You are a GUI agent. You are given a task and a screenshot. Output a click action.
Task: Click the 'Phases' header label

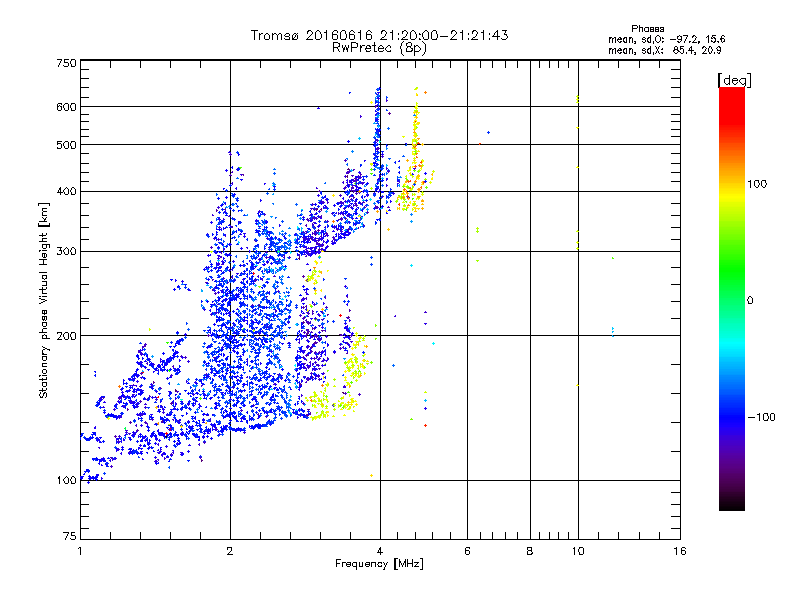click(x=647, y=29)
